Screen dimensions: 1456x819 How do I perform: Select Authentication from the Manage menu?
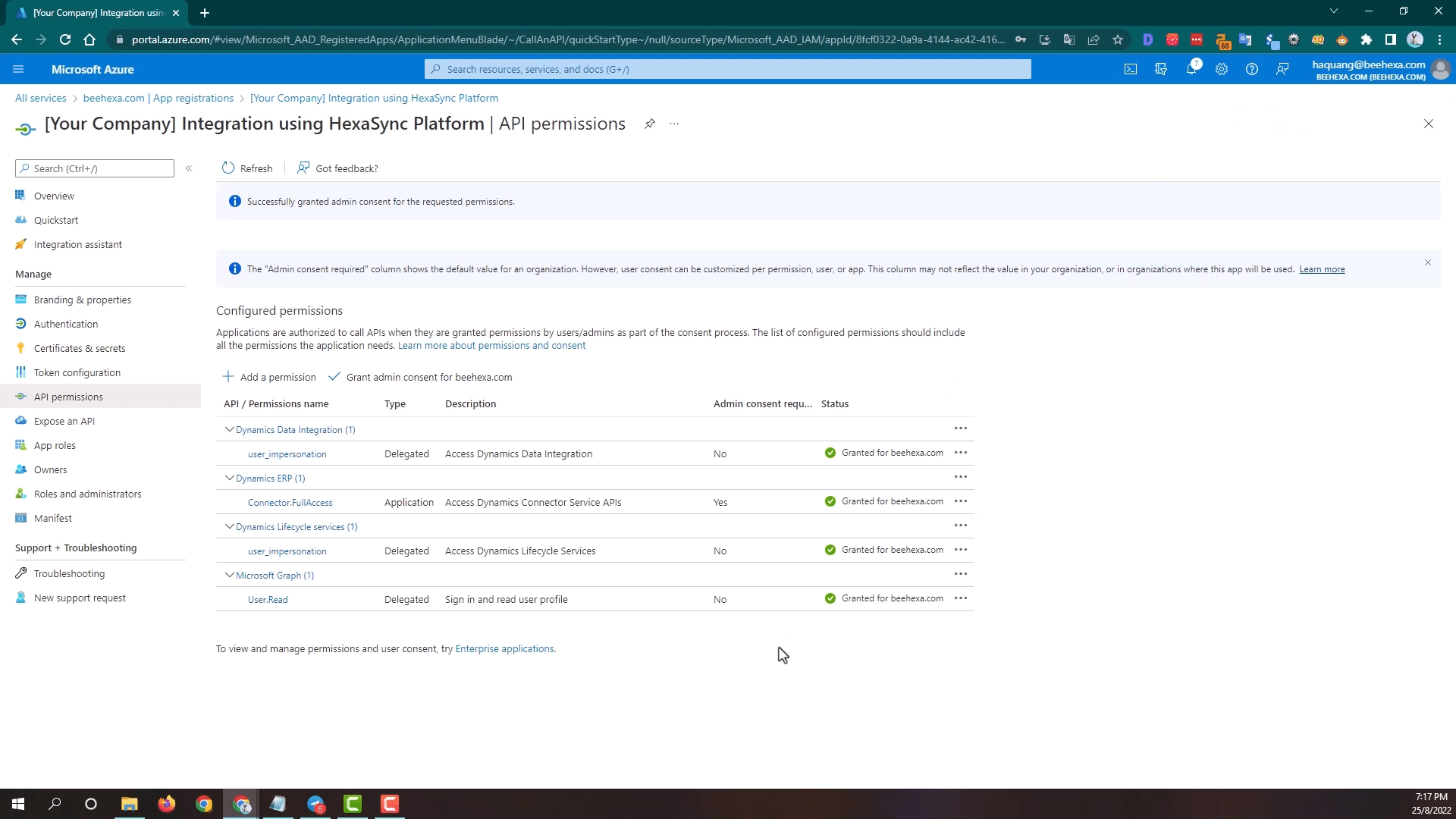66,323
